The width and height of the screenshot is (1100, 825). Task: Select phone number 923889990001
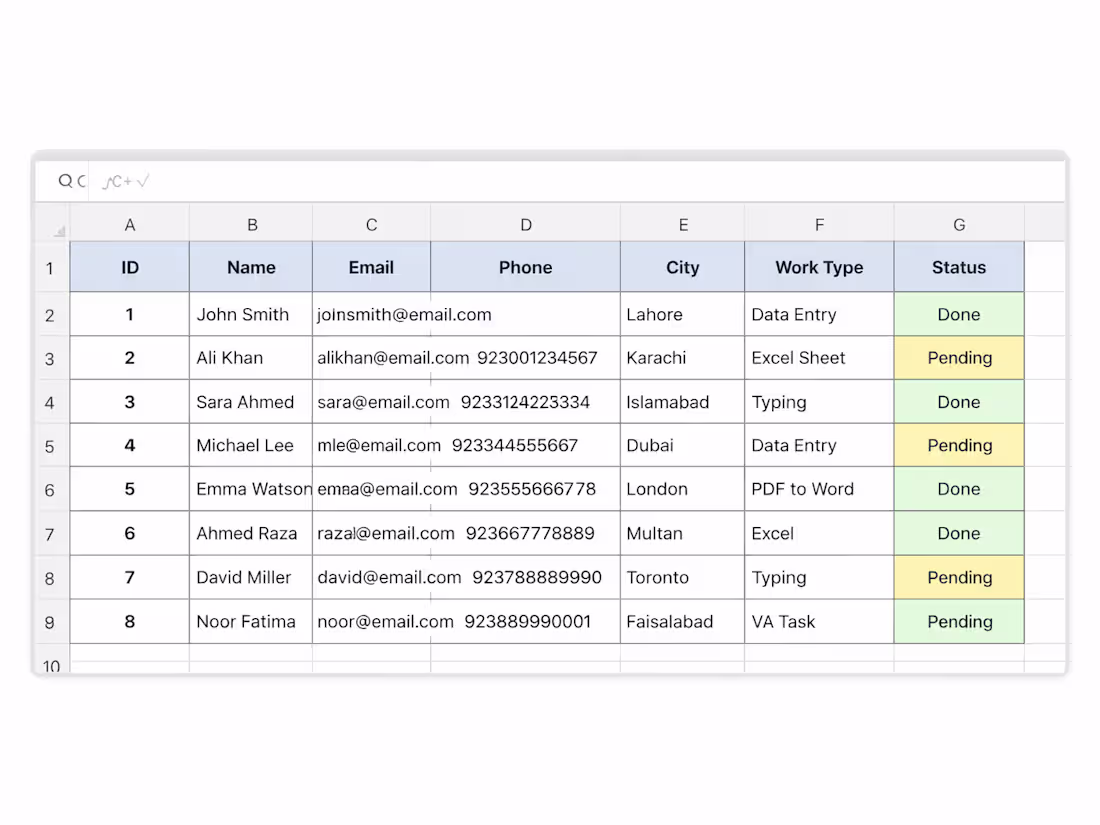click(528, 622)
